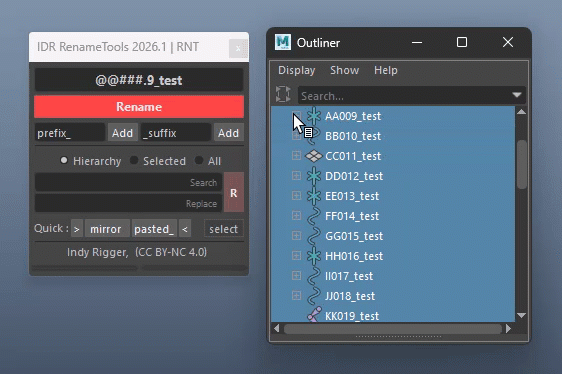The image size is (562, 374).
Task: Click the Outliner scroll down arrow
Action: 521,315
